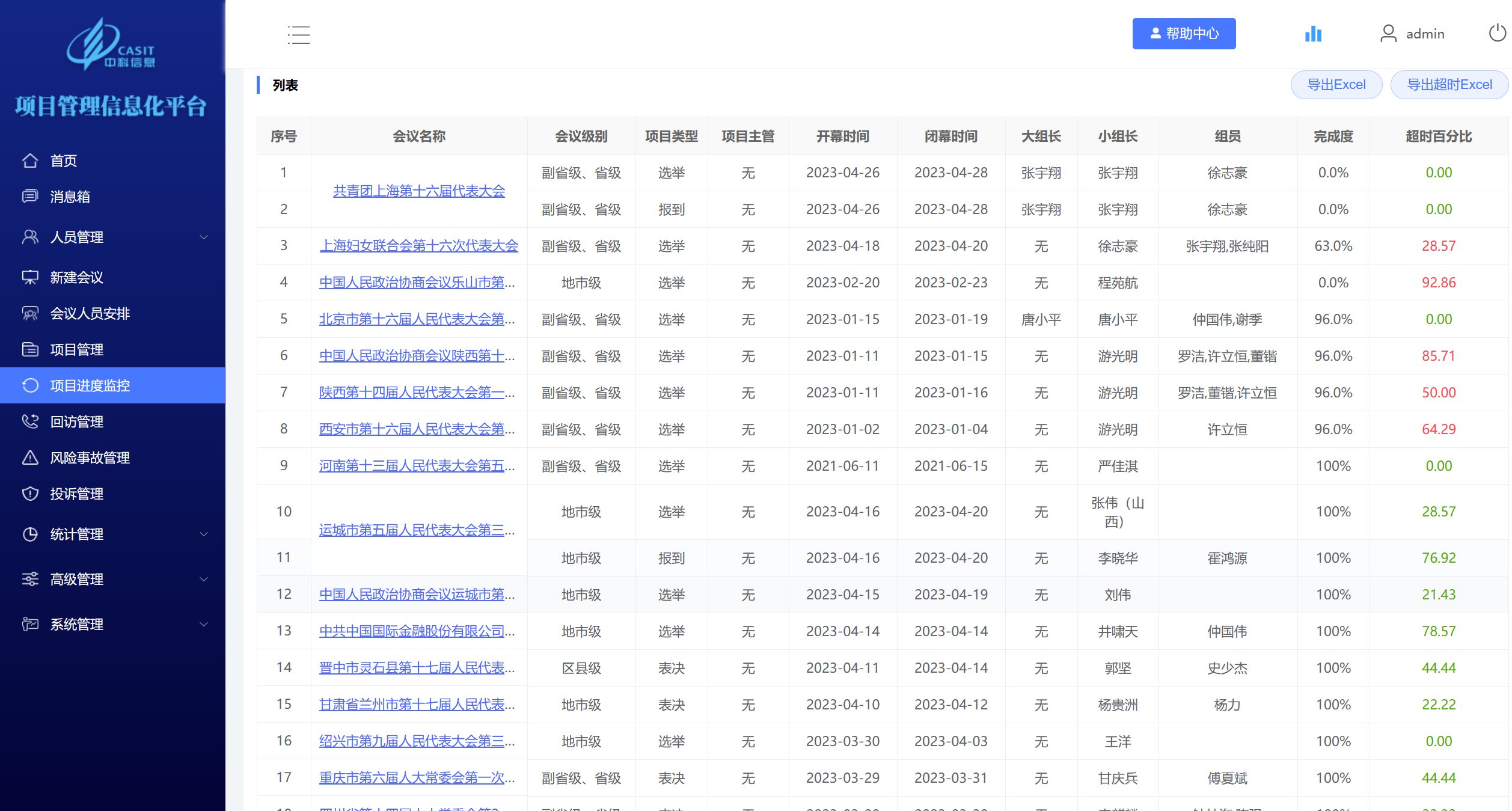Click the 会议人员安排 group icon

[30, 313]
